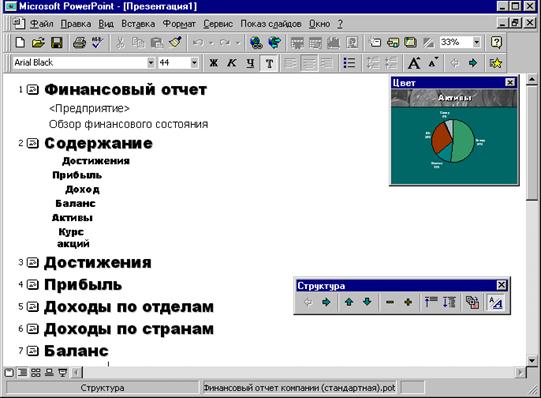Click the Increase Font Size large A icon
The image size is (541, 398).
(x=414, y=63)
